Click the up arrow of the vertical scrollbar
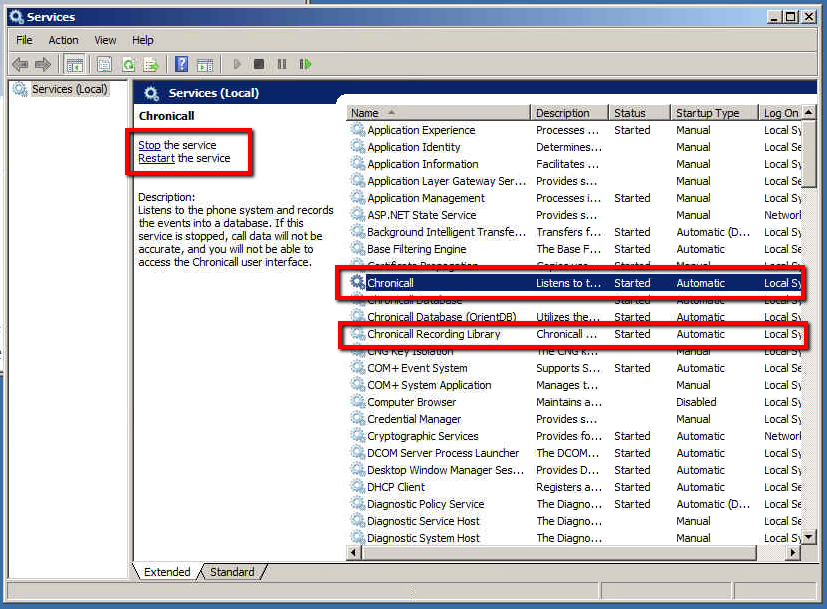Viewport: 827px width, 609px height. pos(809,112)
